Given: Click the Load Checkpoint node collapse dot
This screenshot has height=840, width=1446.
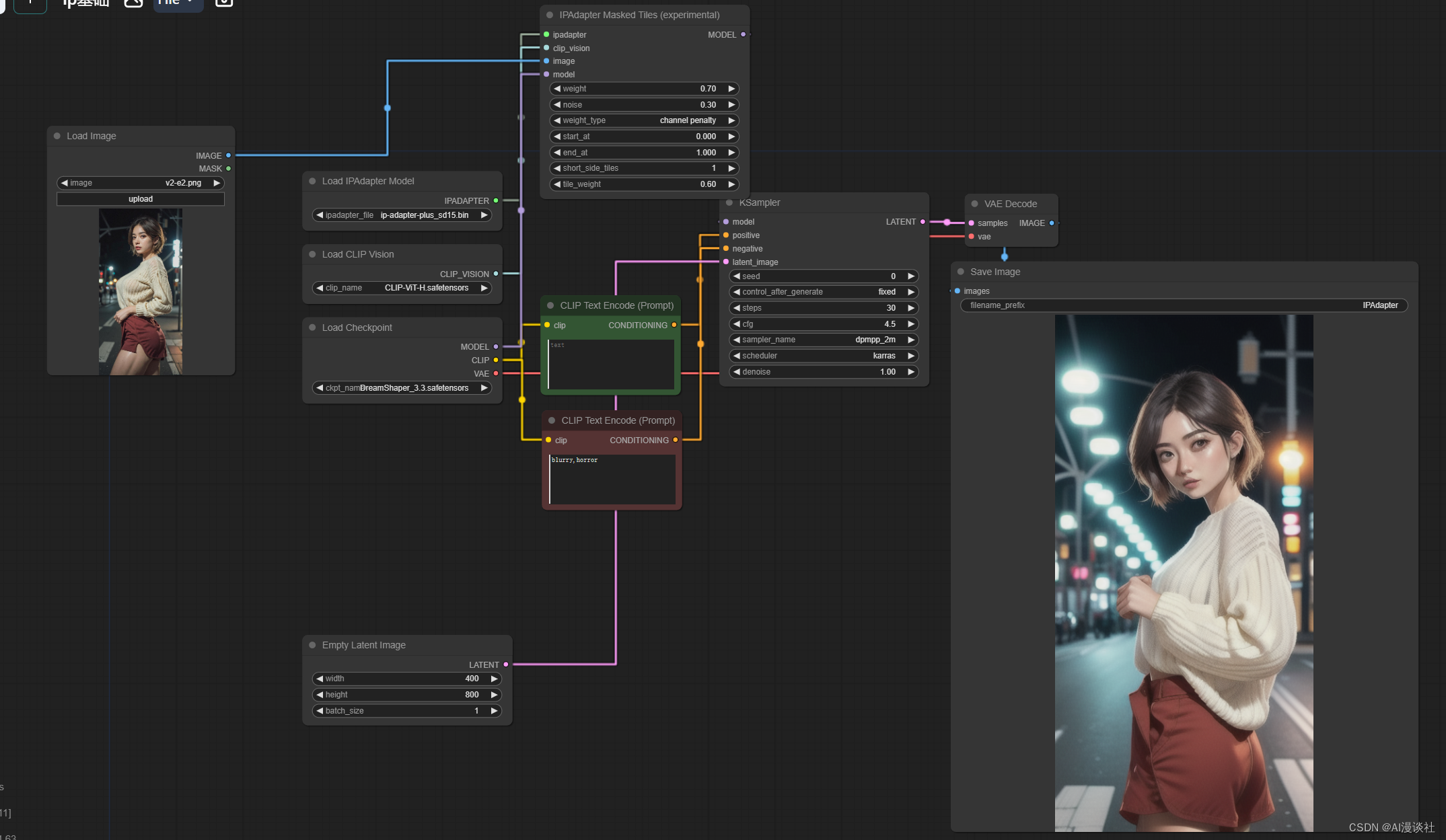Looking at the screenshot, I should 312,328.
